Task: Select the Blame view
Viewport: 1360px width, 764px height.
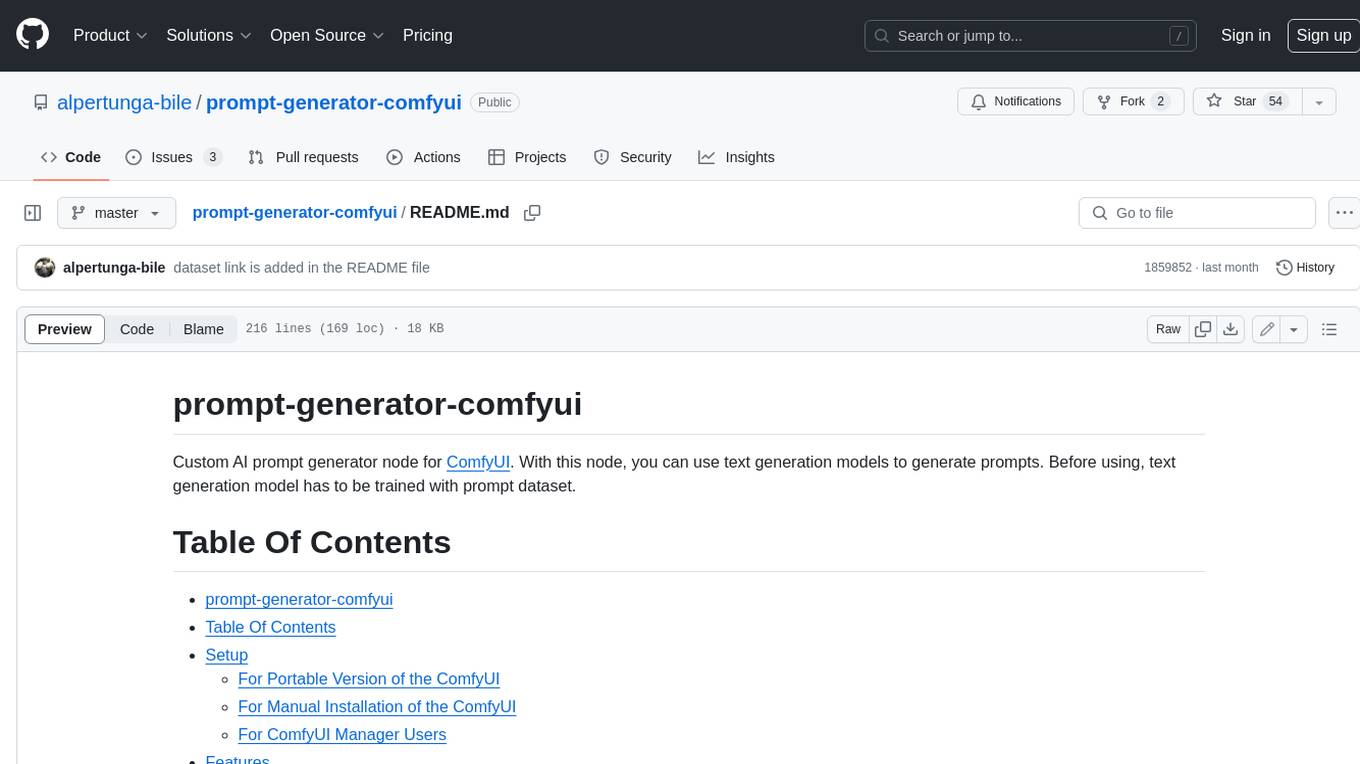Action: 203,329
